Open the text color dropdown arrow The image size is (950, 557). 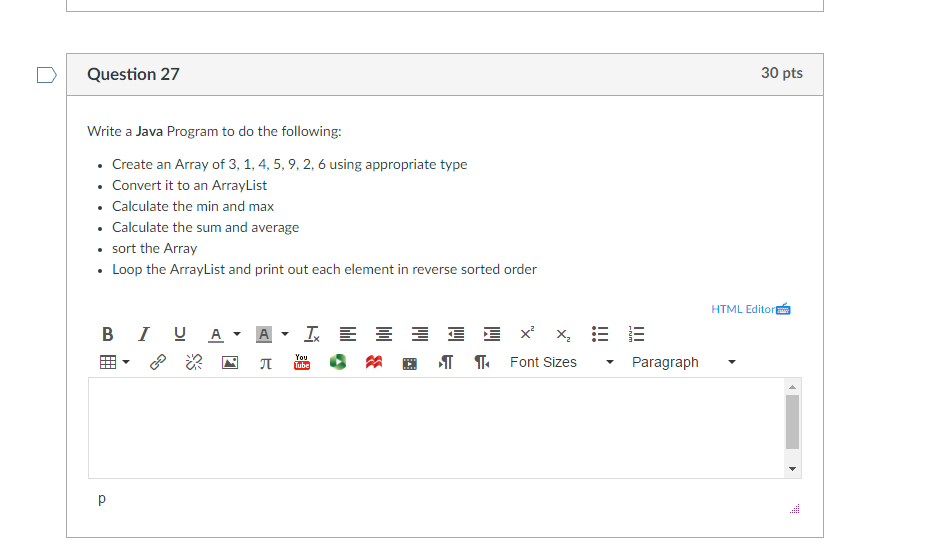(x=236, y=334)
